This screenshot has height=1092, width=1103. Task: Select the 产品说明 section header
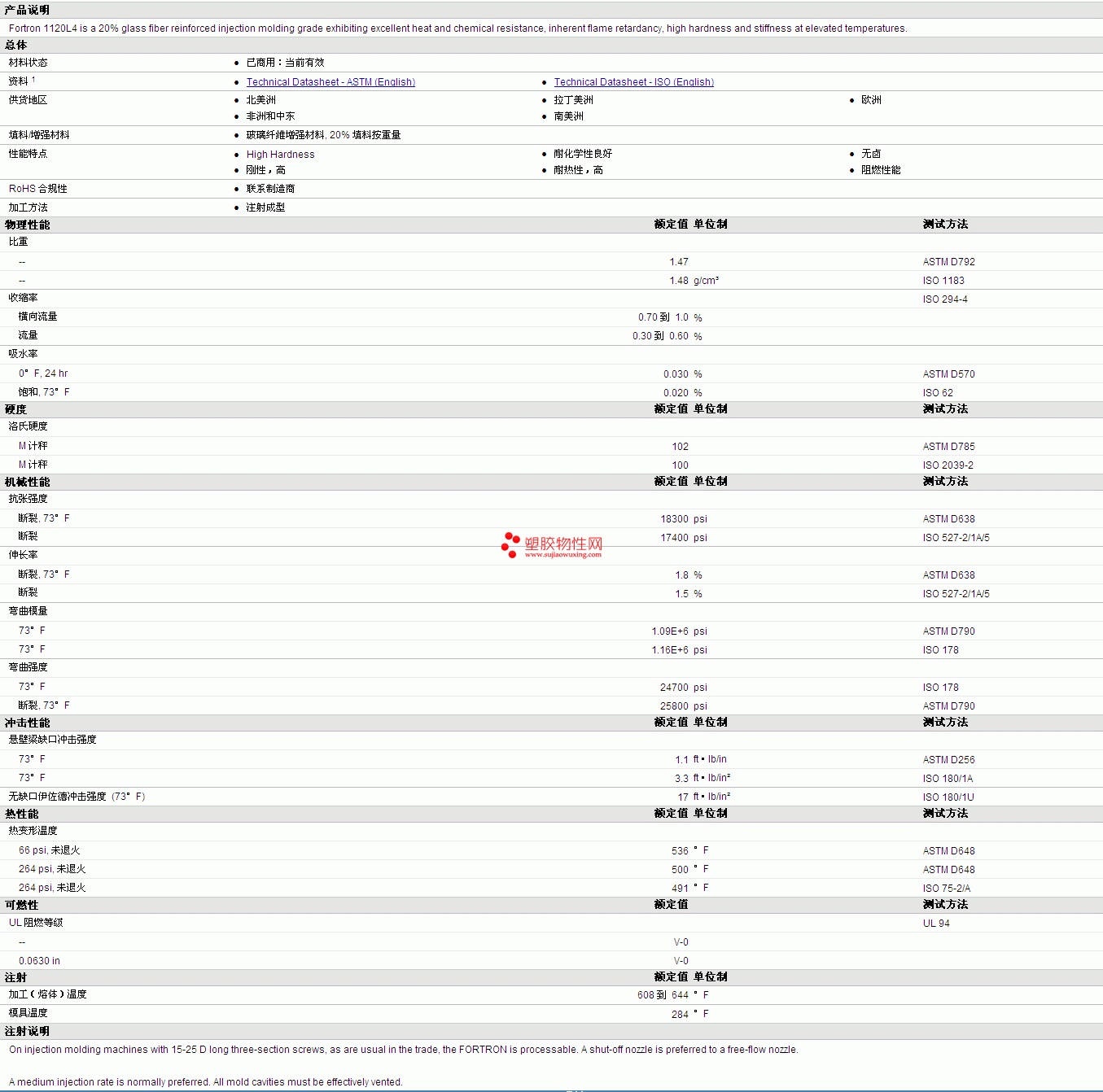pyautogui.click(x=27, y=10)
